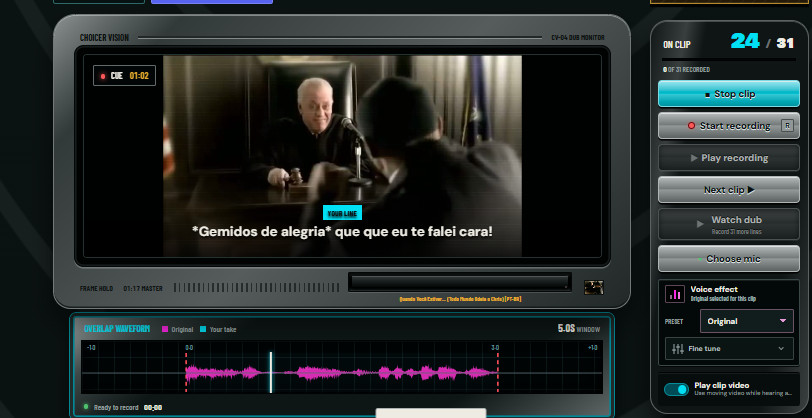Click the clip thumbnail beside the progress bar
Image resolution: width=812 pixels, height=418 pixels.
pos(593,287)
